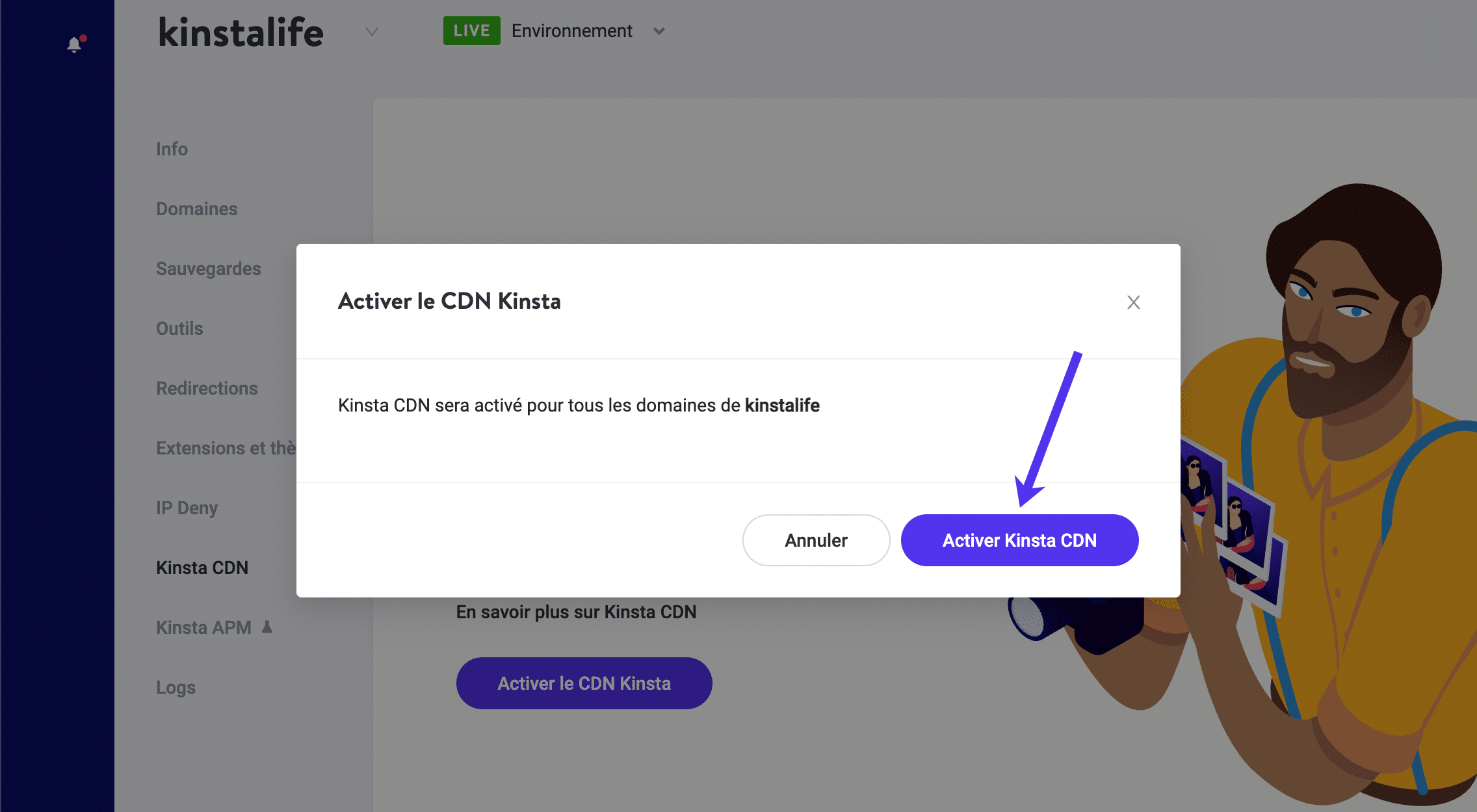The height and width of the screenshot is (812, 1477).
Task: Open the IP Deny page
Action: pyautogui.click(x=187, y=508)
